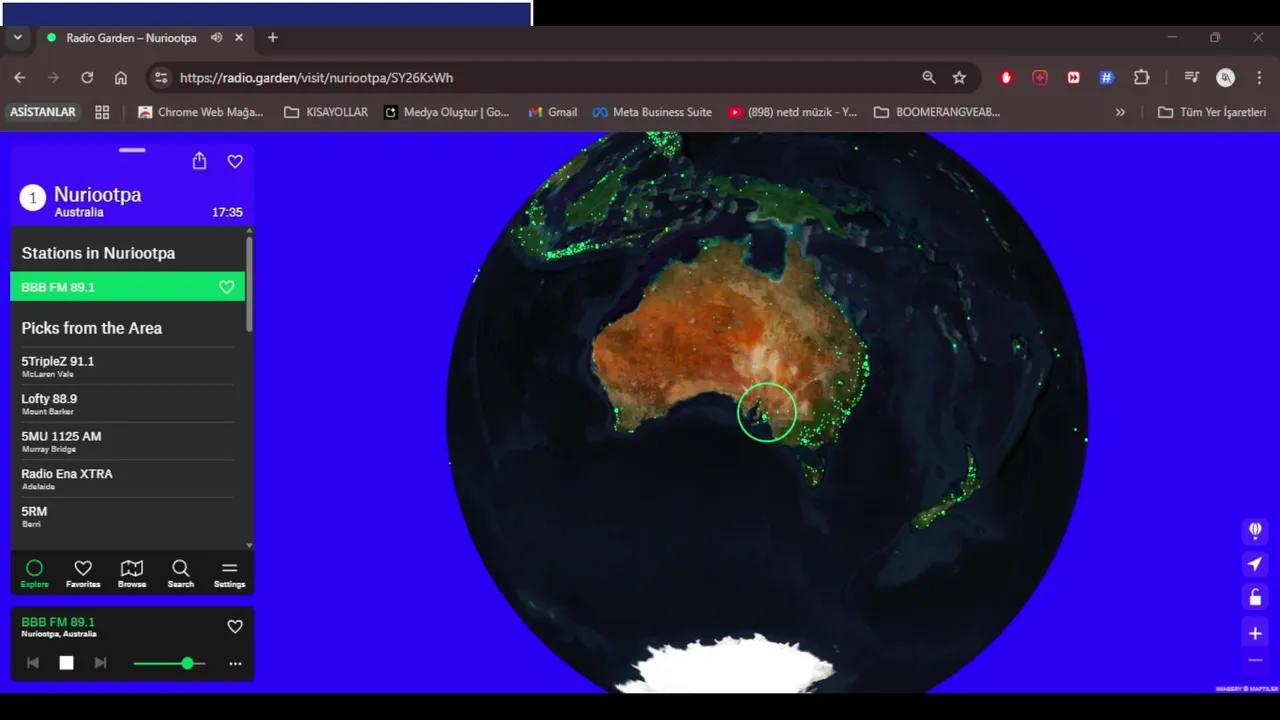View site information icon in address bar

pyautogui.click(x=161, y=77)
